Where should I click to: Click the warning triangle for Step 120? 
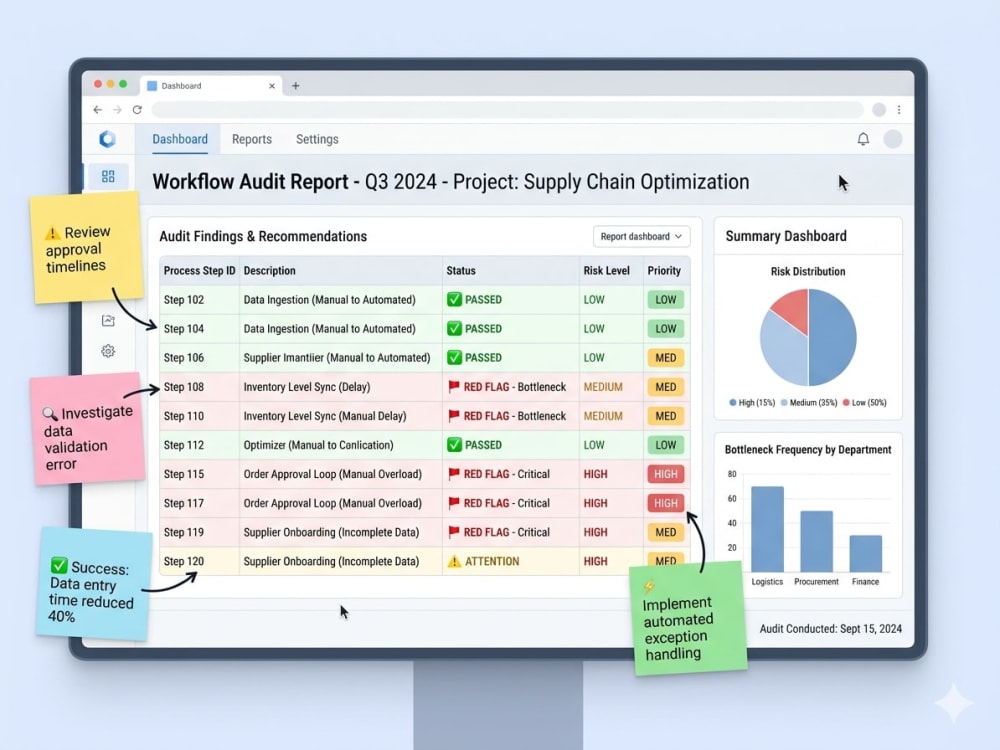[x=454, y=561]
